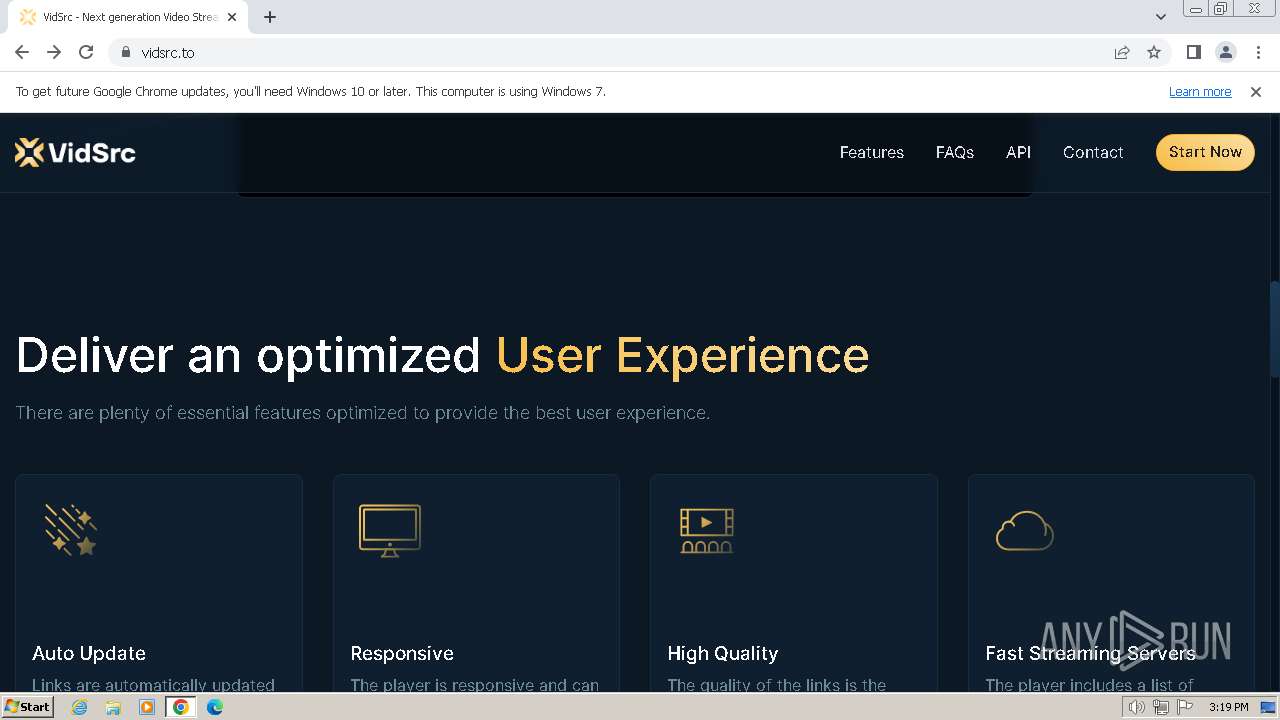This screenshot has height=720, width=1280.
Task: Click the Auto Update card title
Action: [89, 653]
